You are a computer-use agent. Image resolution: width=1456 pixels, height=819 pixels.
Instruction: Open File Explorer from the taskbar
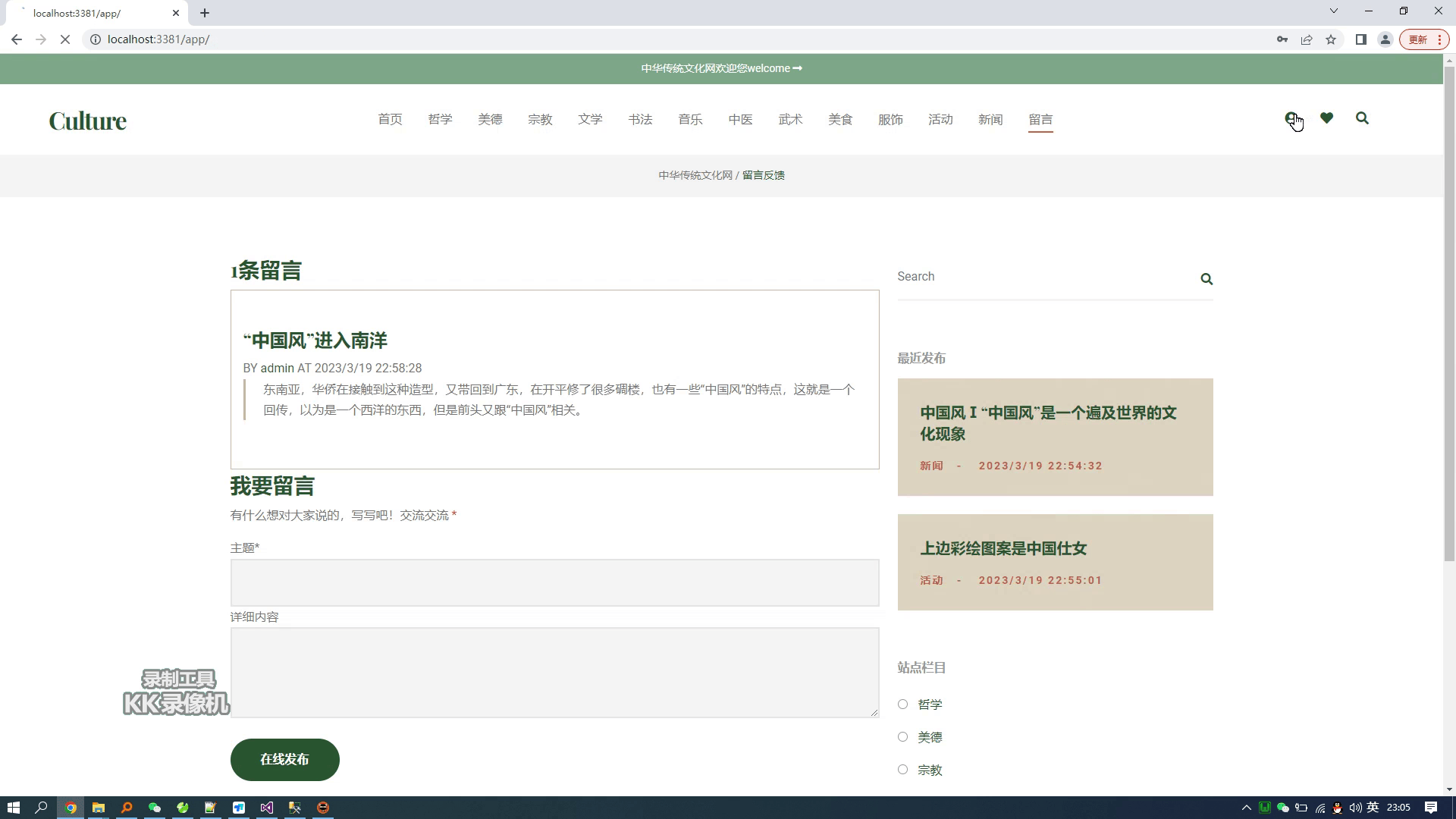[99, 808]
